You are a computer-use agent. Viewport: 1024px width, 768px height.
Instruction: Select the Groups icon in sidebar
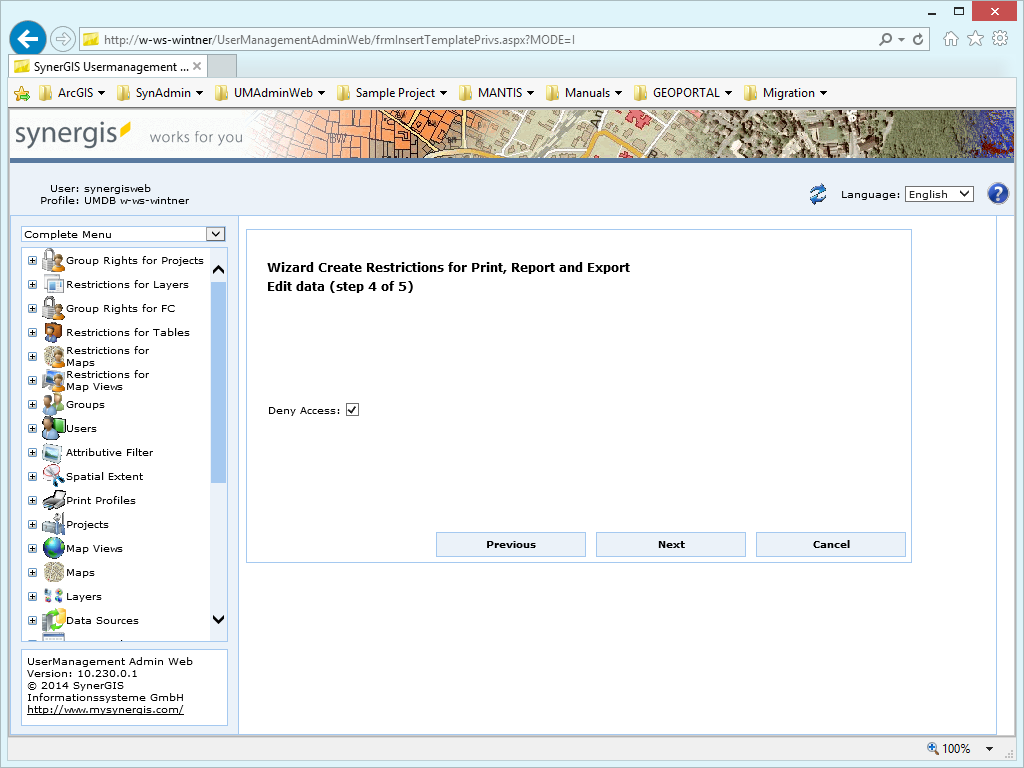52,404
